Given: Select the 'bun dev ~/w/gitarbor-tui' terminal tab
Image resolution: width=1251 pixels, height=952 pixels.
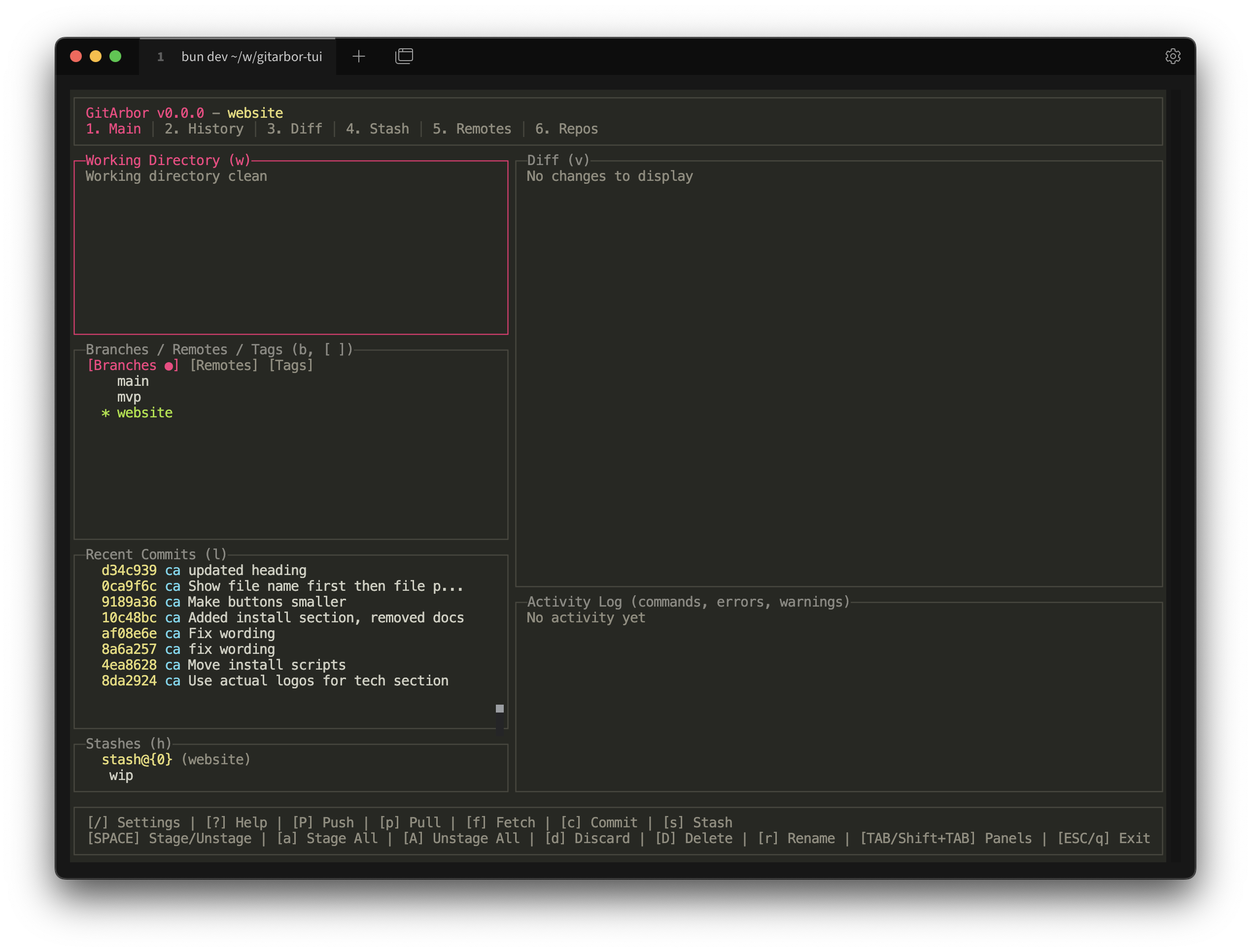Looking at the screenshot, I should pyautogui.click(x=251, y=56).
